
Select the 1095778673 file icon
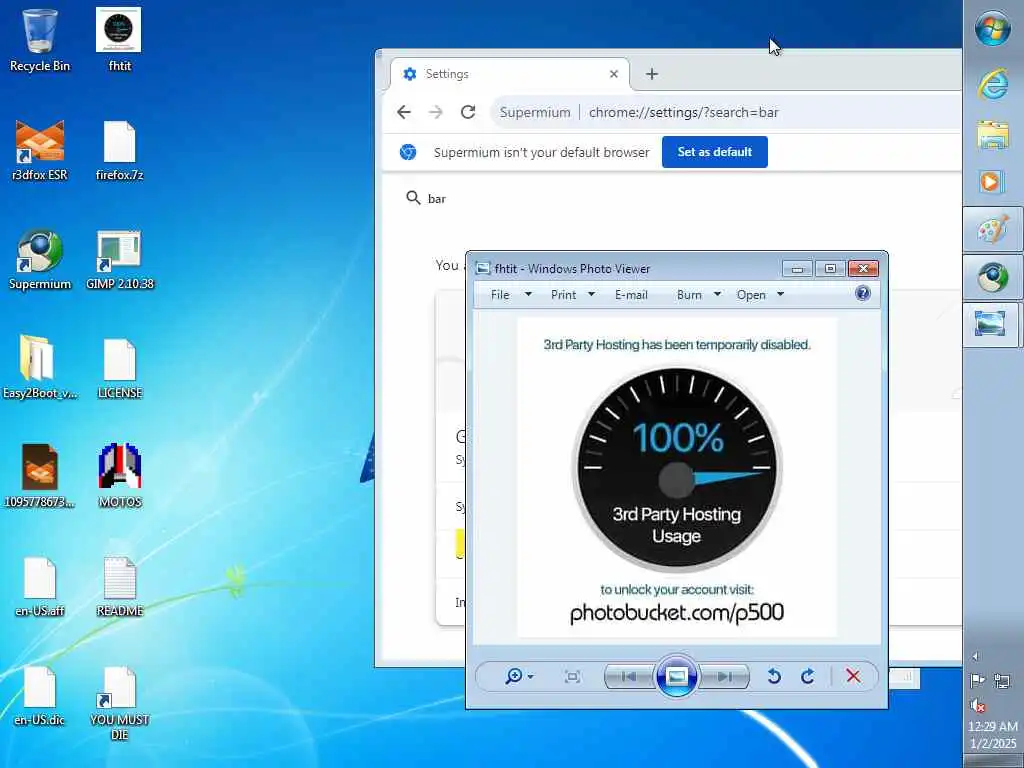click(40, 476)
